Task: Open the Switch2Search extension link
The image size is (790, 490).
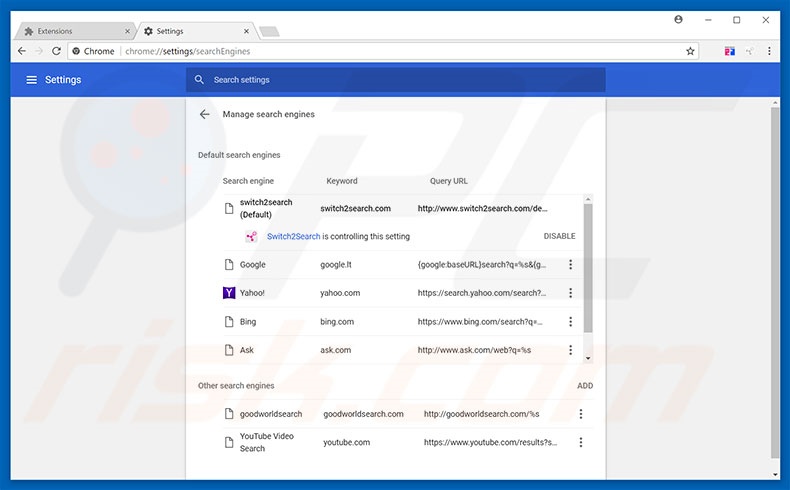Action: (293, 236)
